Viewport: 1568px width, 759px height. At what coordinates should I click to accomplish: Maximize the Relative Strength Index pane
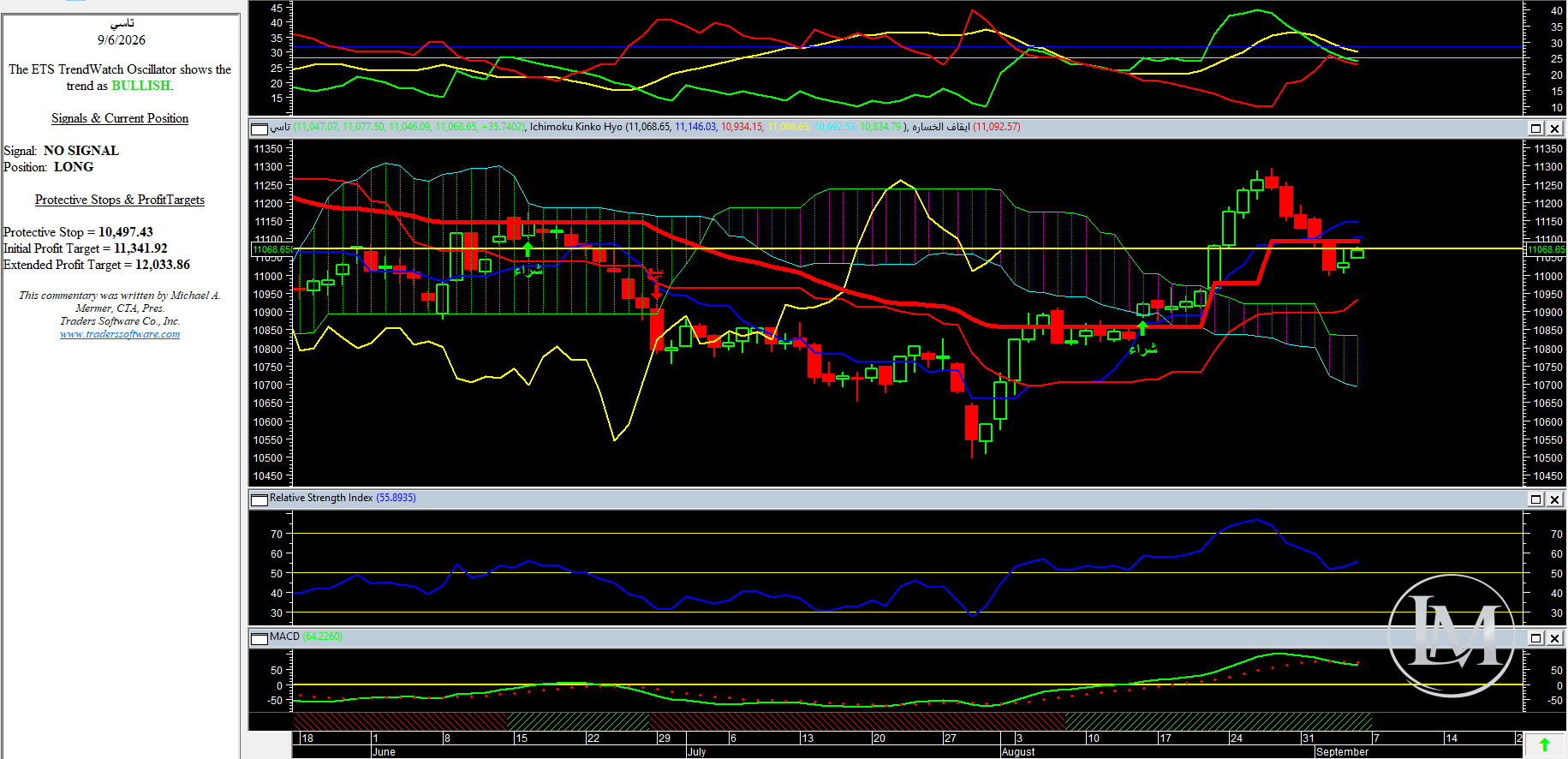(x=1535, y=499)
